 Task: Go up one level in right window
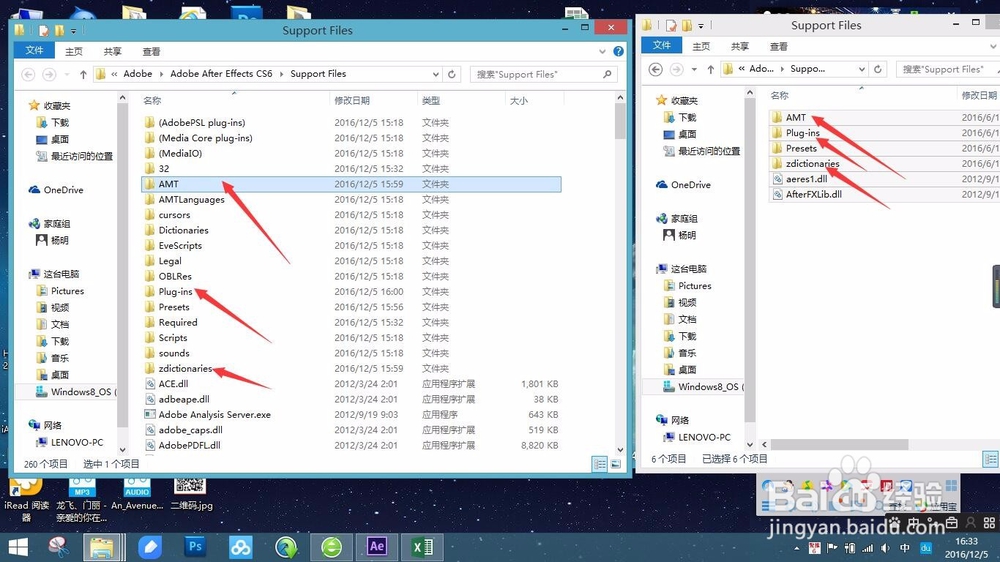[710, 70]
